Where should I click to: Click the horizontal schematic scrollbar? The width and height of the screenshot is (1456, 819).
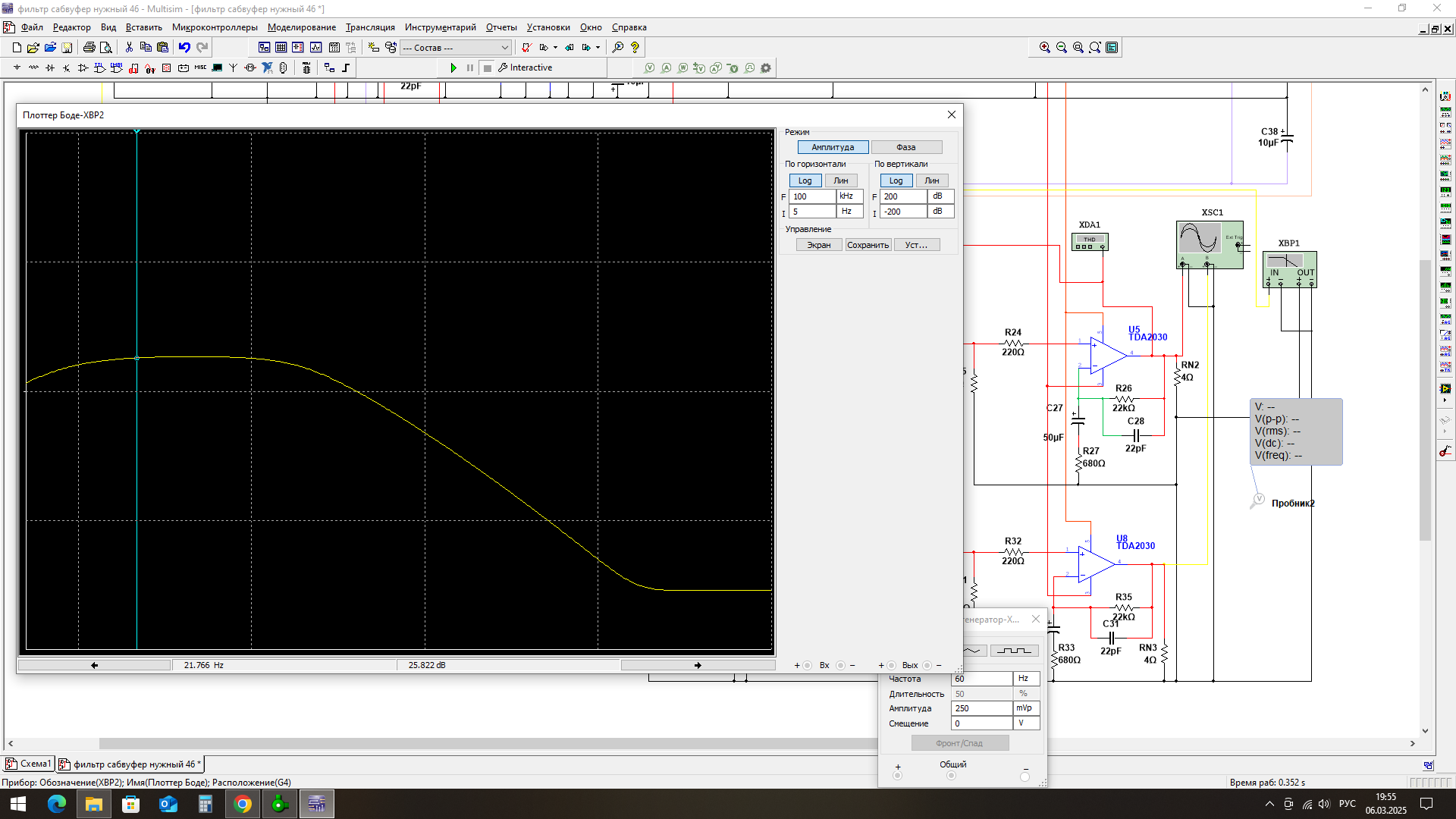pyautogui.click(x=488, y=744)
